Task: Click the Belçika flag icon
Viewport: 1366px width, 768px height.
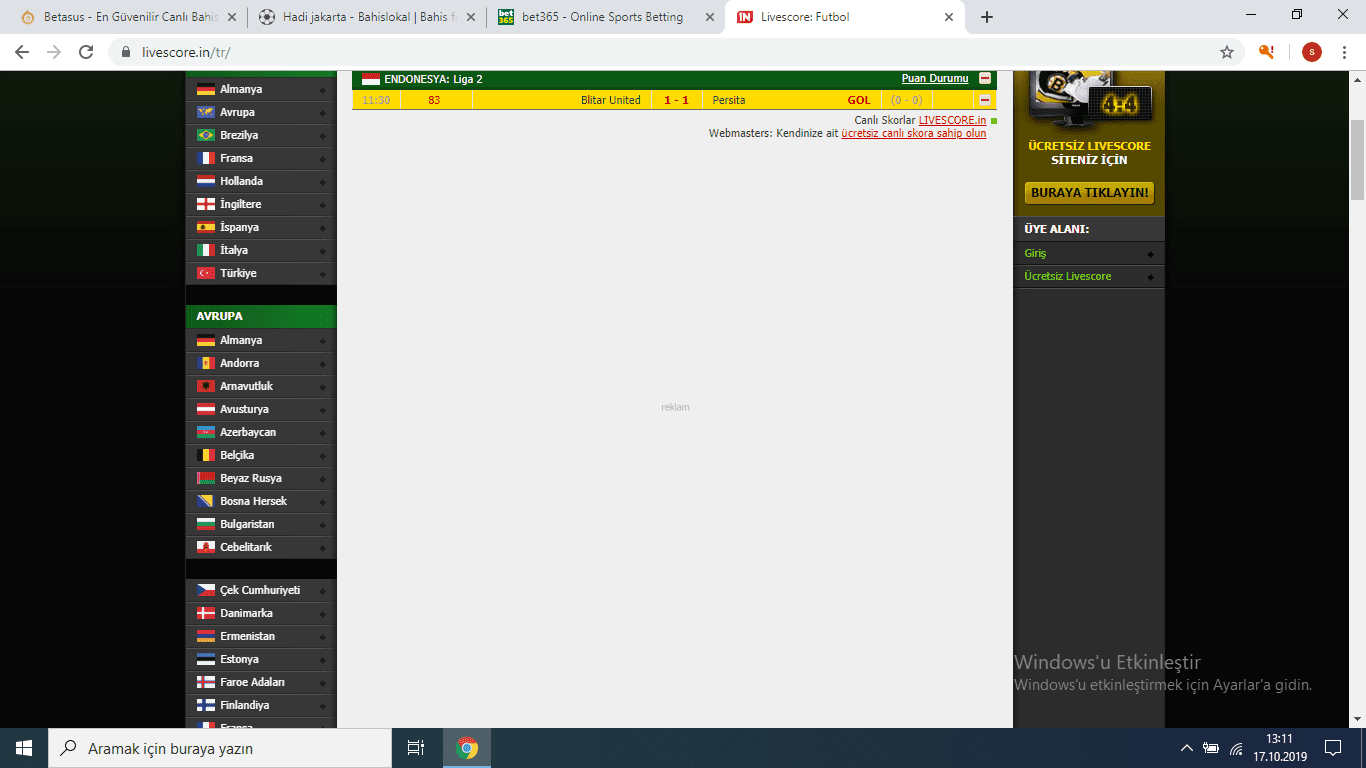Action: tap(206, 455)
